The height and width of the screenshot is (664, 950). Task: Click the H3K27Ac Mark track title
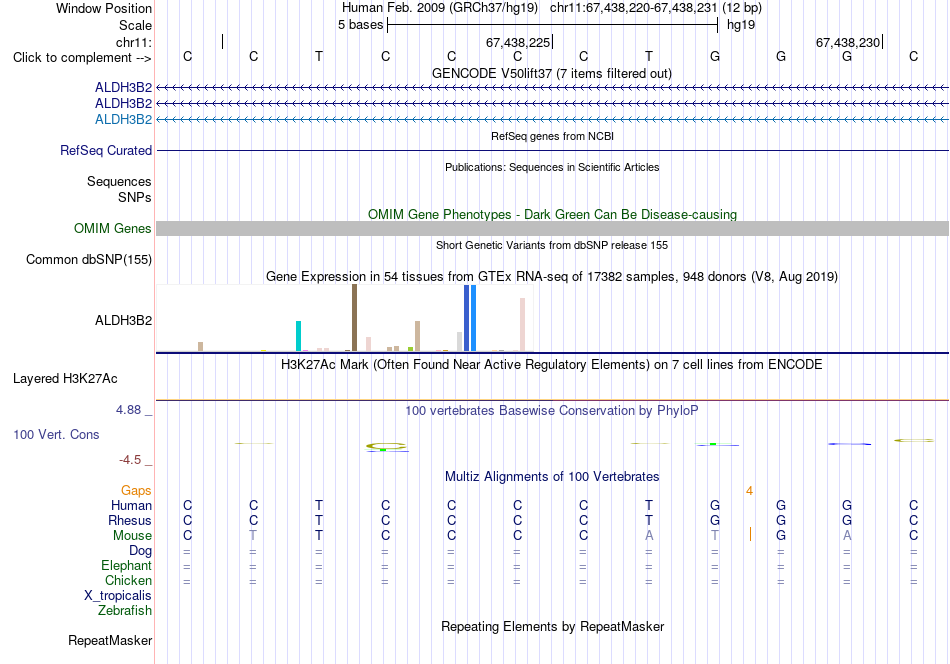tap(552, 365)
